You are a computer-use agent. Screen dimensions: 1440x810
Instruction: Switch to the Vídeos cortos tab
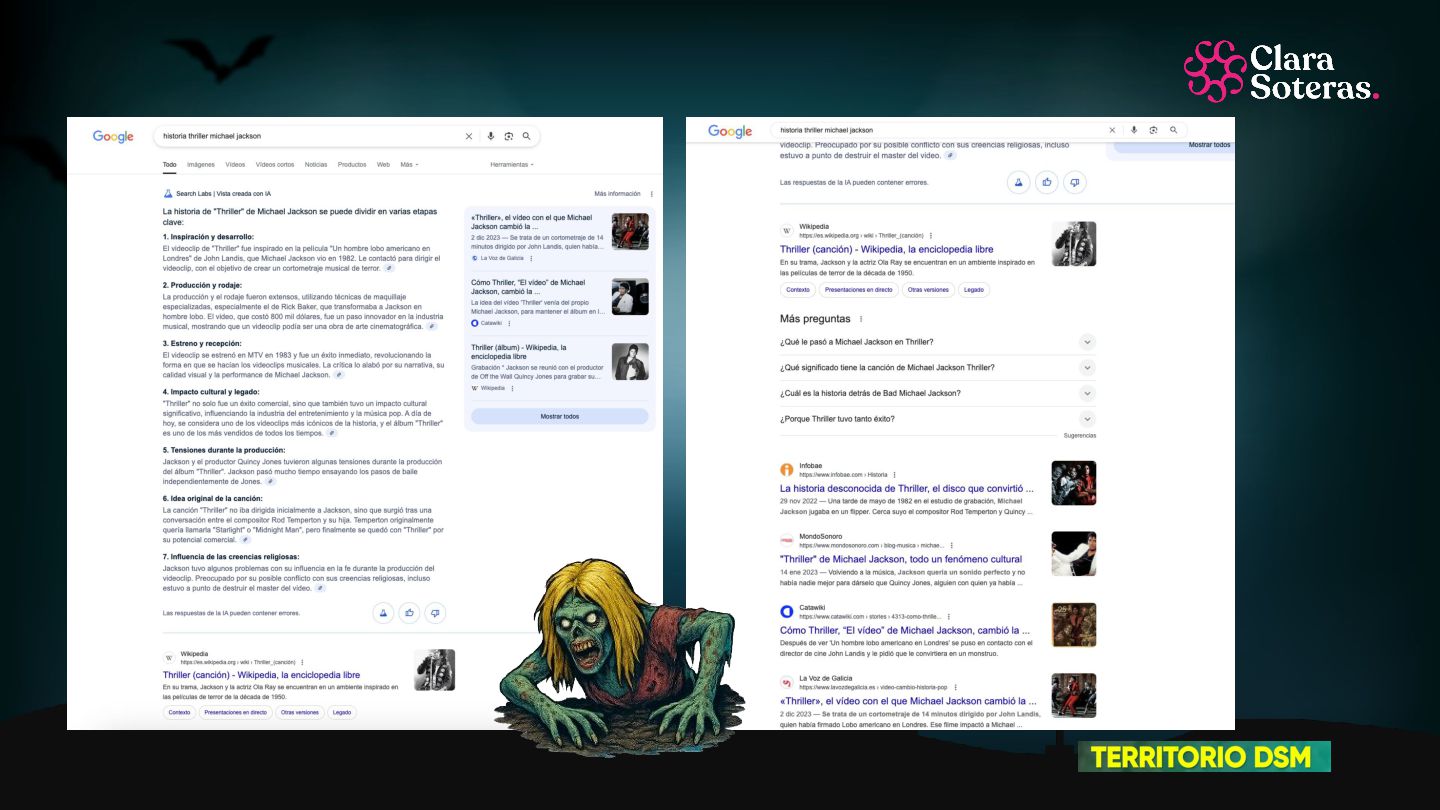(x=275, y=164)
